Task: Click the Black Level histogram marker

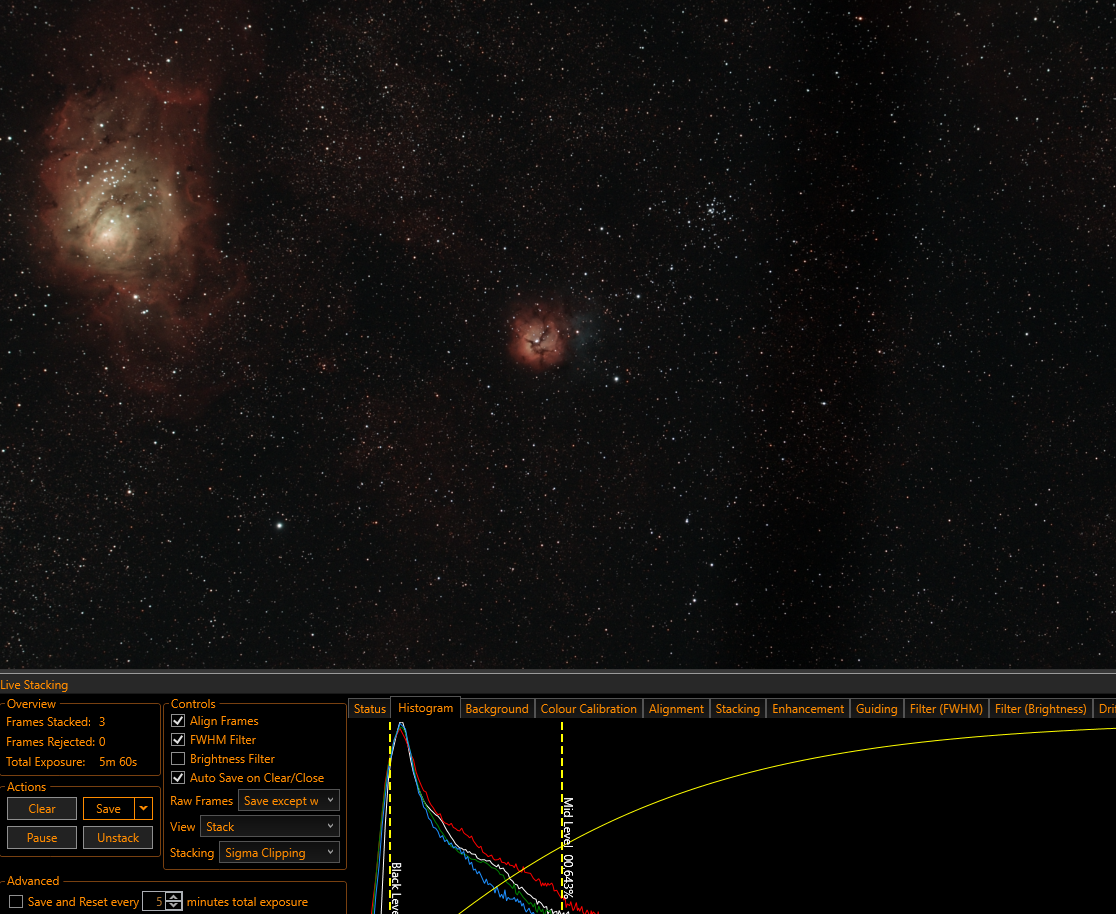Action: tap(390, 819)
